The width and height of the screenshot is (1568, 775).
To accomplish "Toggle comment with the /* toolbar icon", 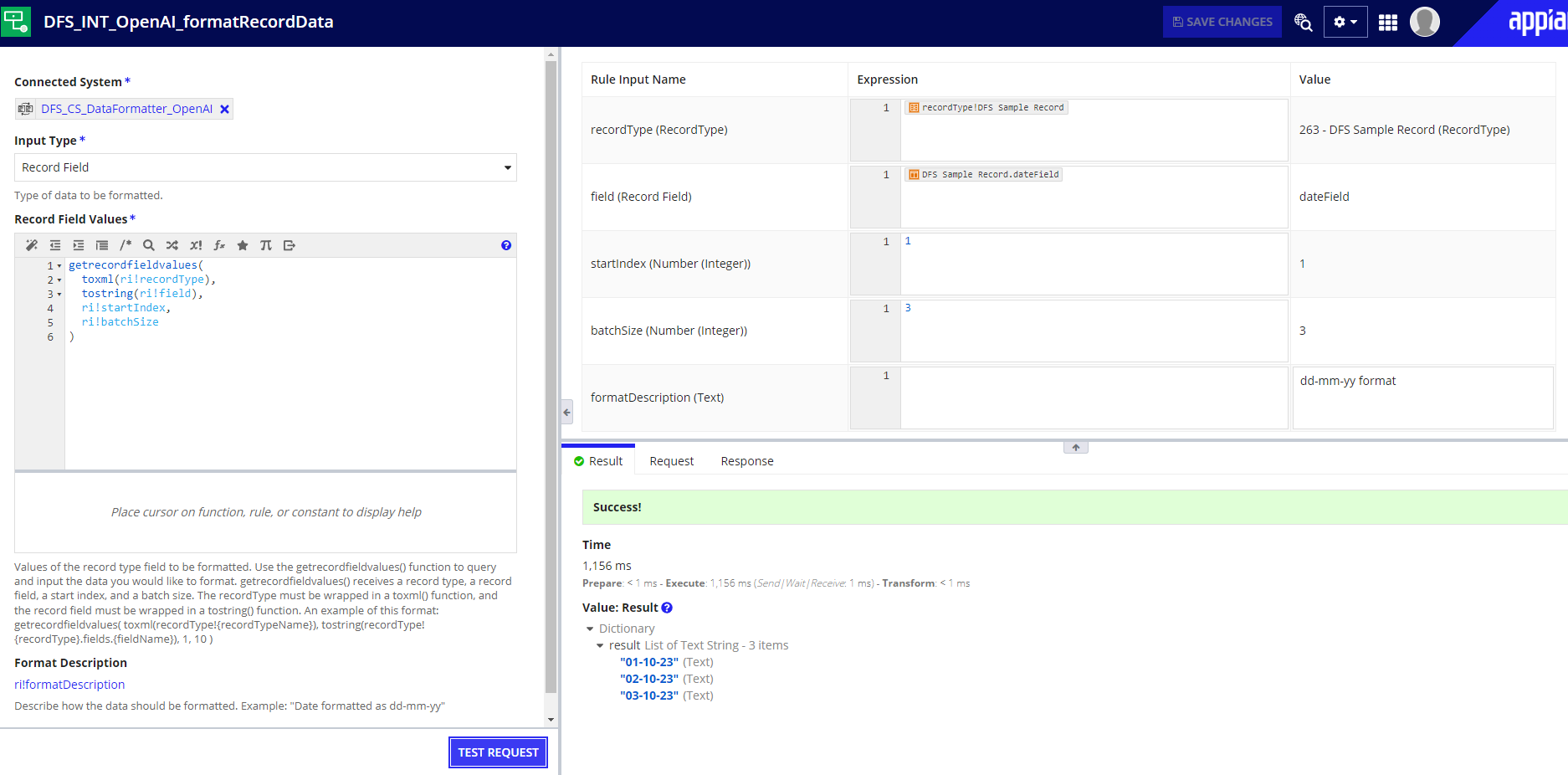I will pos(126,245).
